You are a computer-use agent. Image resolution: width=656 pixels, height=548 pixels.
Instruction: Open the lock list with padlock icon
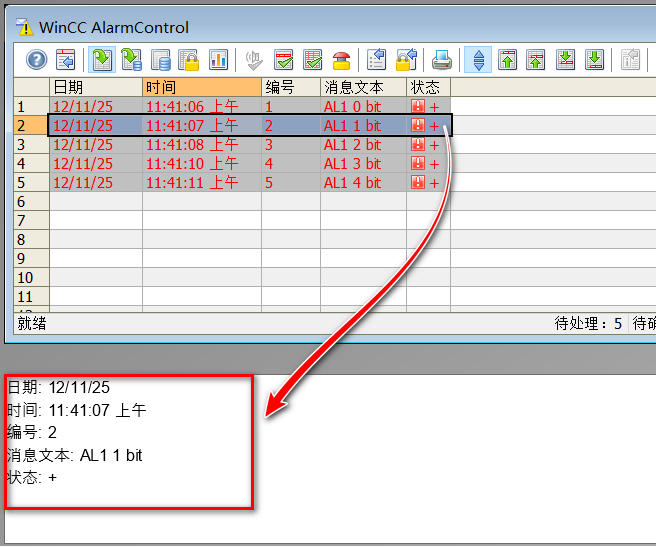(189, 60)
